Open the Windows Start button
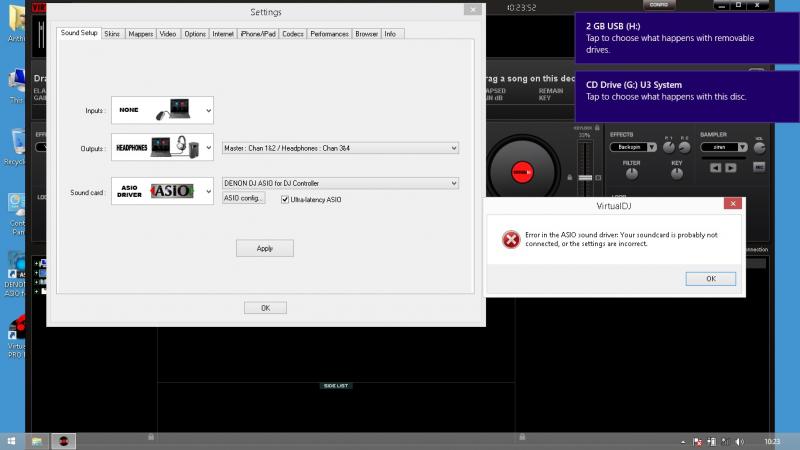The height and width of the screenshot is (450, 800). (11, 441)
